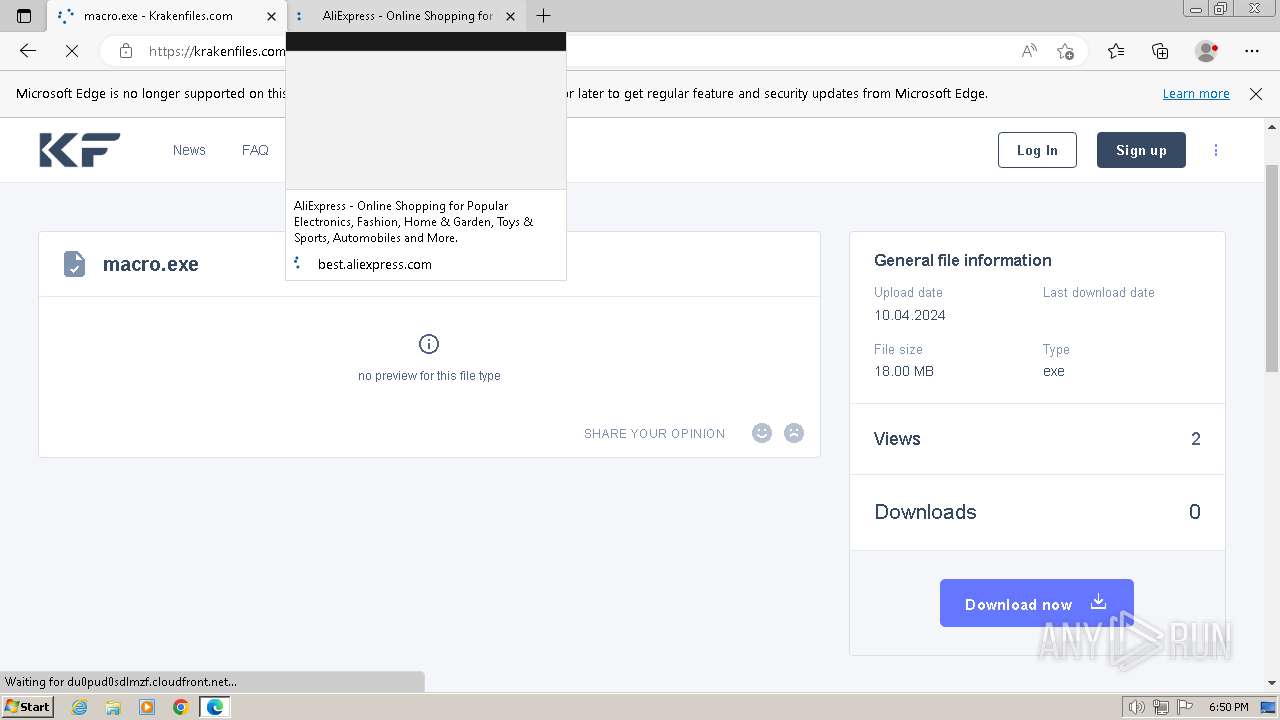Rate file with happy smiley face
Screen dimensions: 1280x720
762,433
